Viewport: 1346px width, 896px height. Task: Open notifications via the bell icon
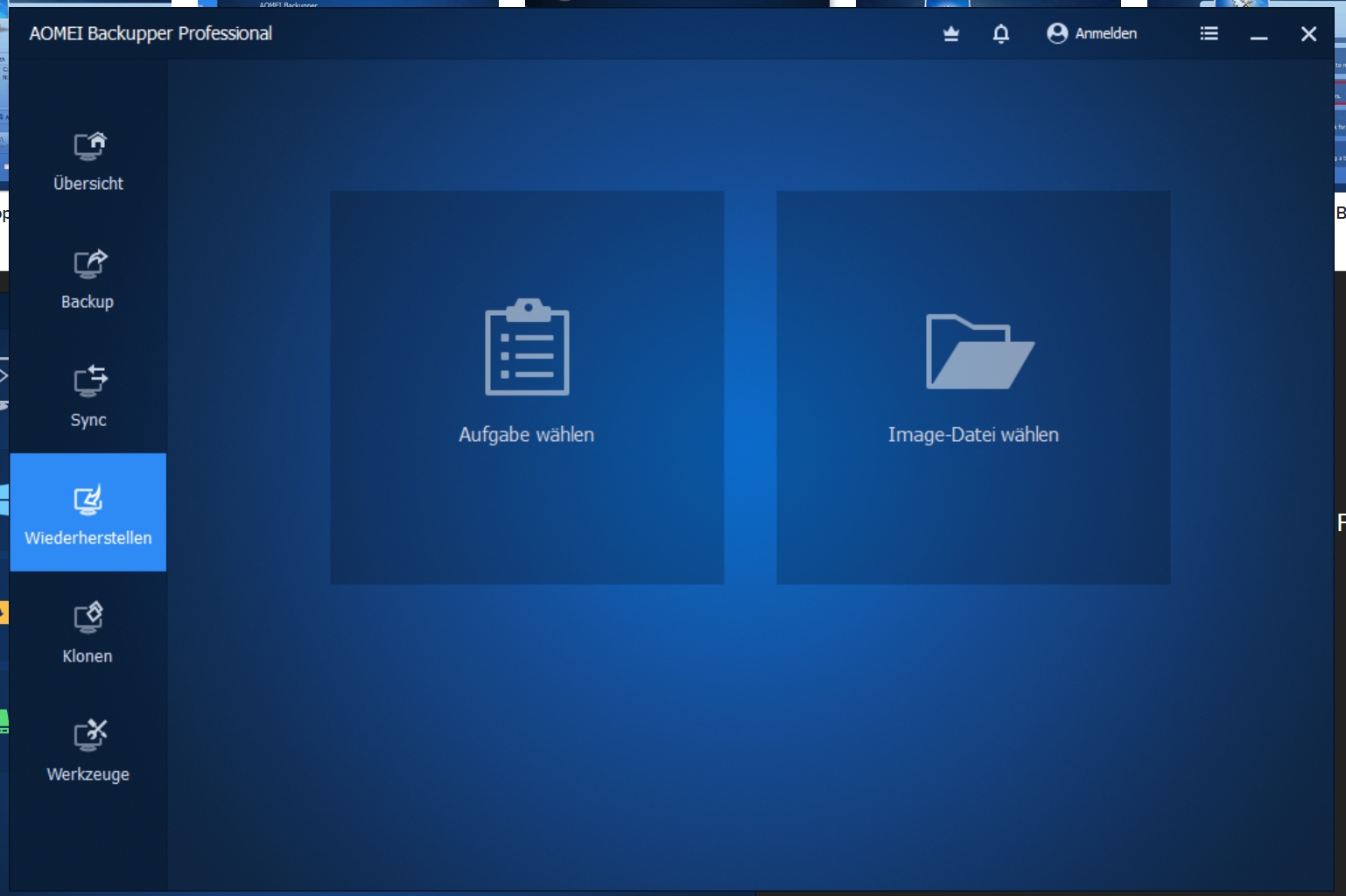1001,34
